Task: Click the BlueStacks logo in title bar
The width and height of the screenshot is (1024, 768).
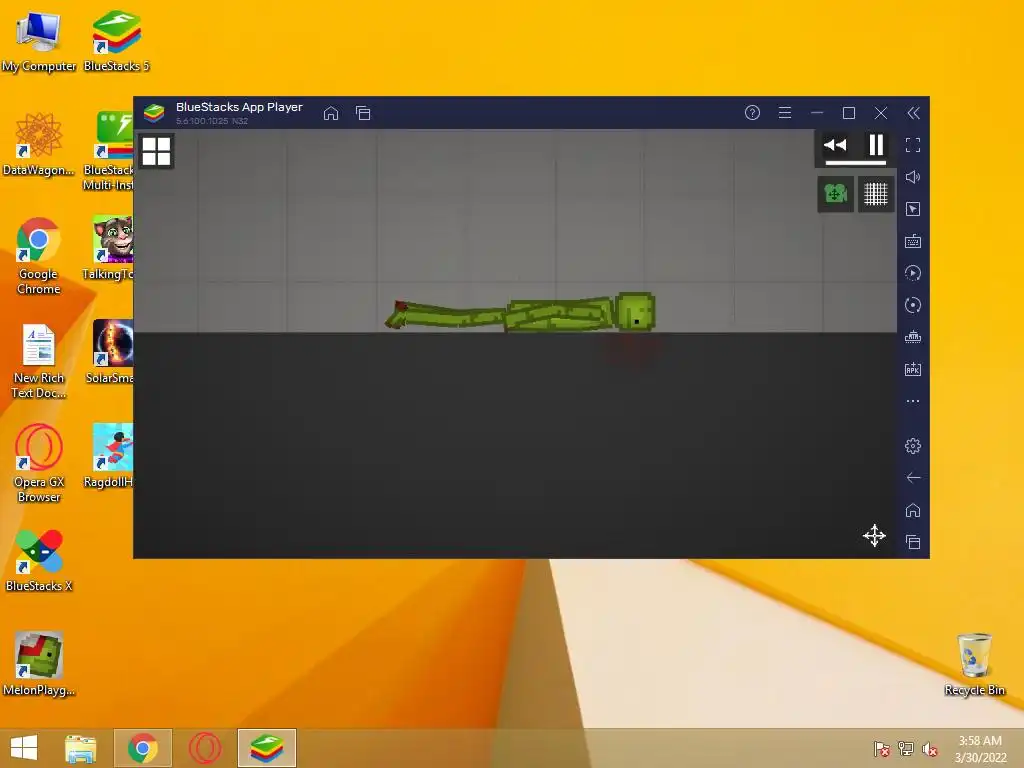Action: pos(154,113)
